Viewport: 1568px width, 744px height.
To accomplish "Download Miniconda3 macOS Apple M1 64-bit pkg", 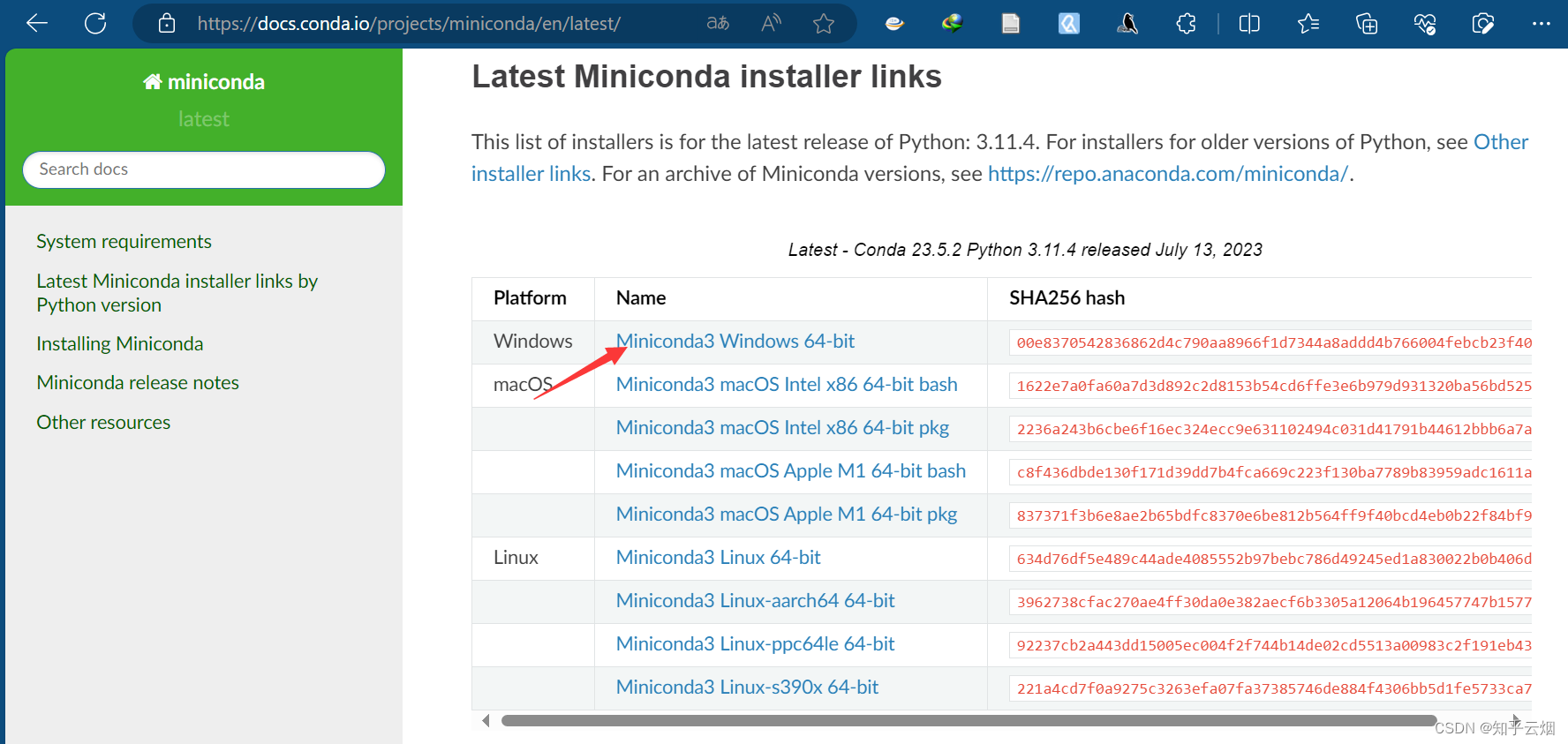I will pos(787,515).
